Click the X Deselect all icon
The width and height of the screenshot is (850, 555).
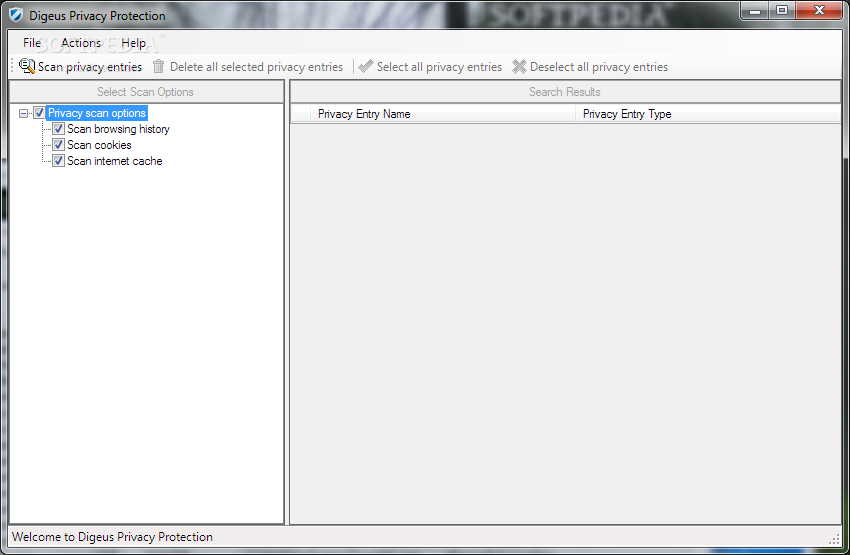point(519,66)
